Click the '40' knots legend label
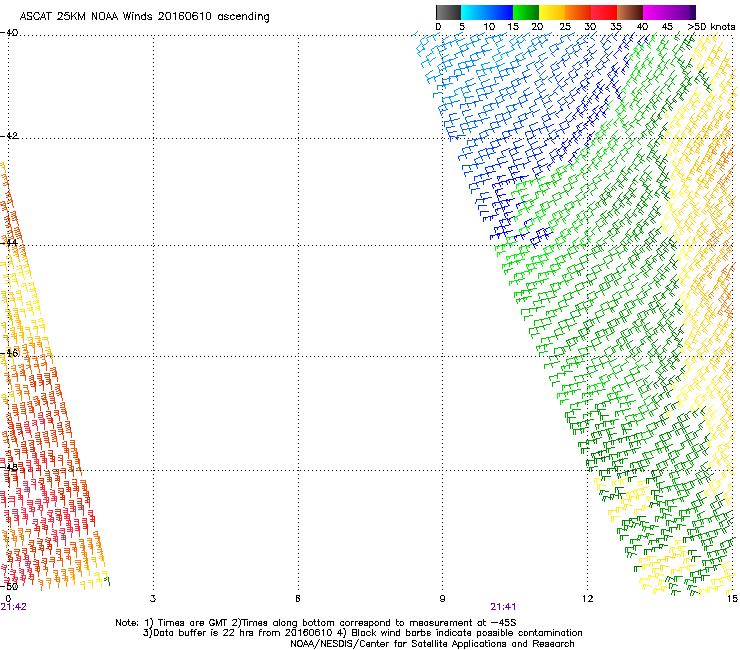The image size is (740, 650). pyautogui.click(x=642, y=27)
